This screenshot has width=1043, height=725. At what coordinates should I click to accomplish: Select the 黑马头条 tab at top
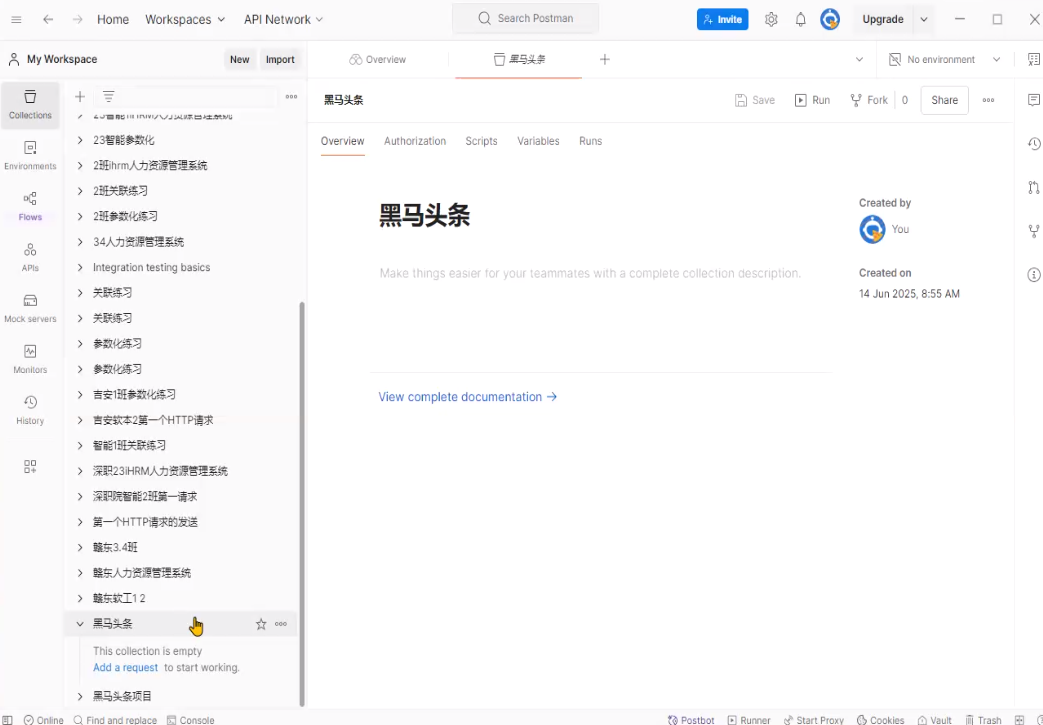(x=519, y=59)
